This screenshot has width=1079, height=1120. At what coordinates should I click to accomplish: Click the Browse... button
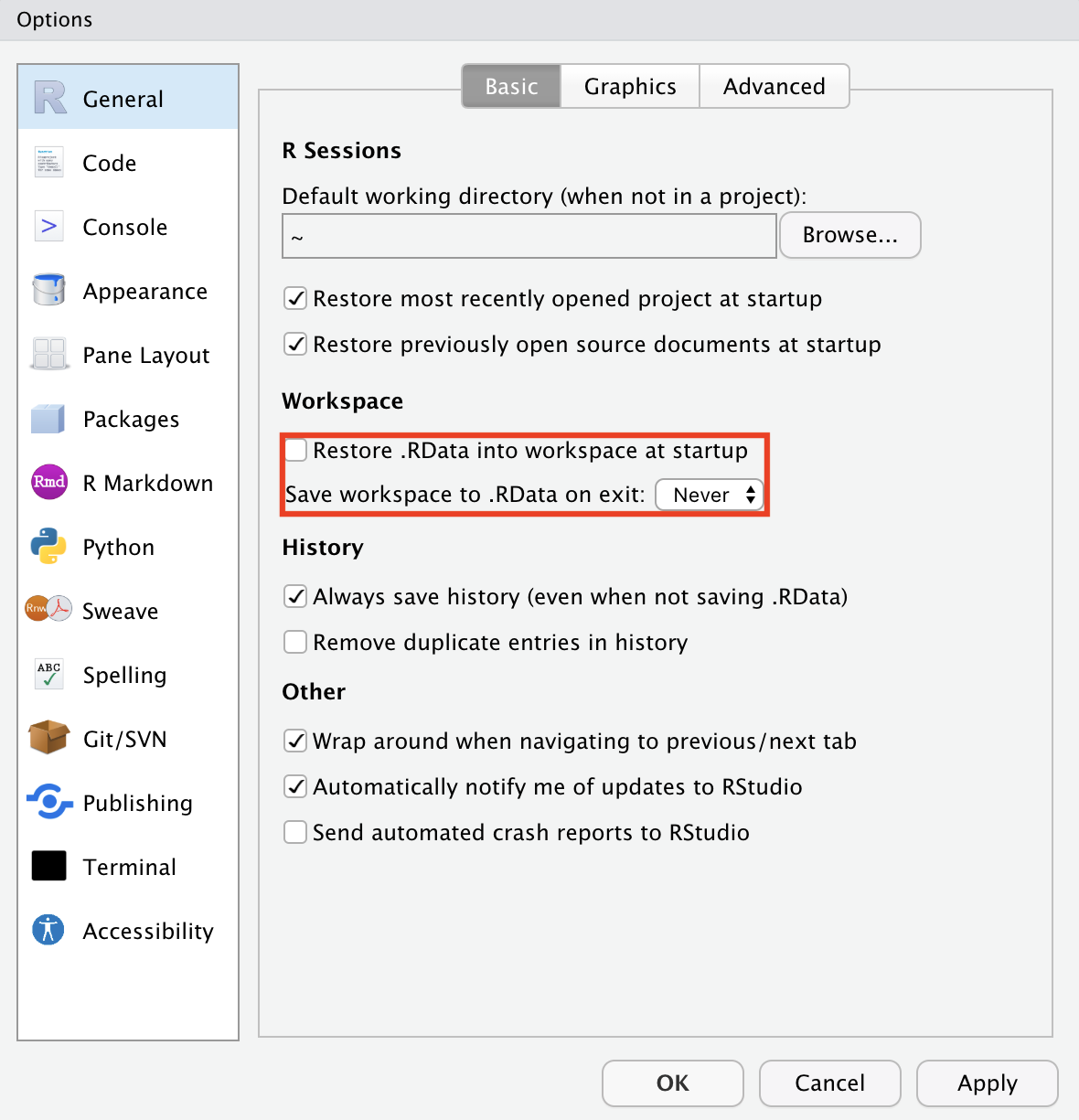coord(850,235)
